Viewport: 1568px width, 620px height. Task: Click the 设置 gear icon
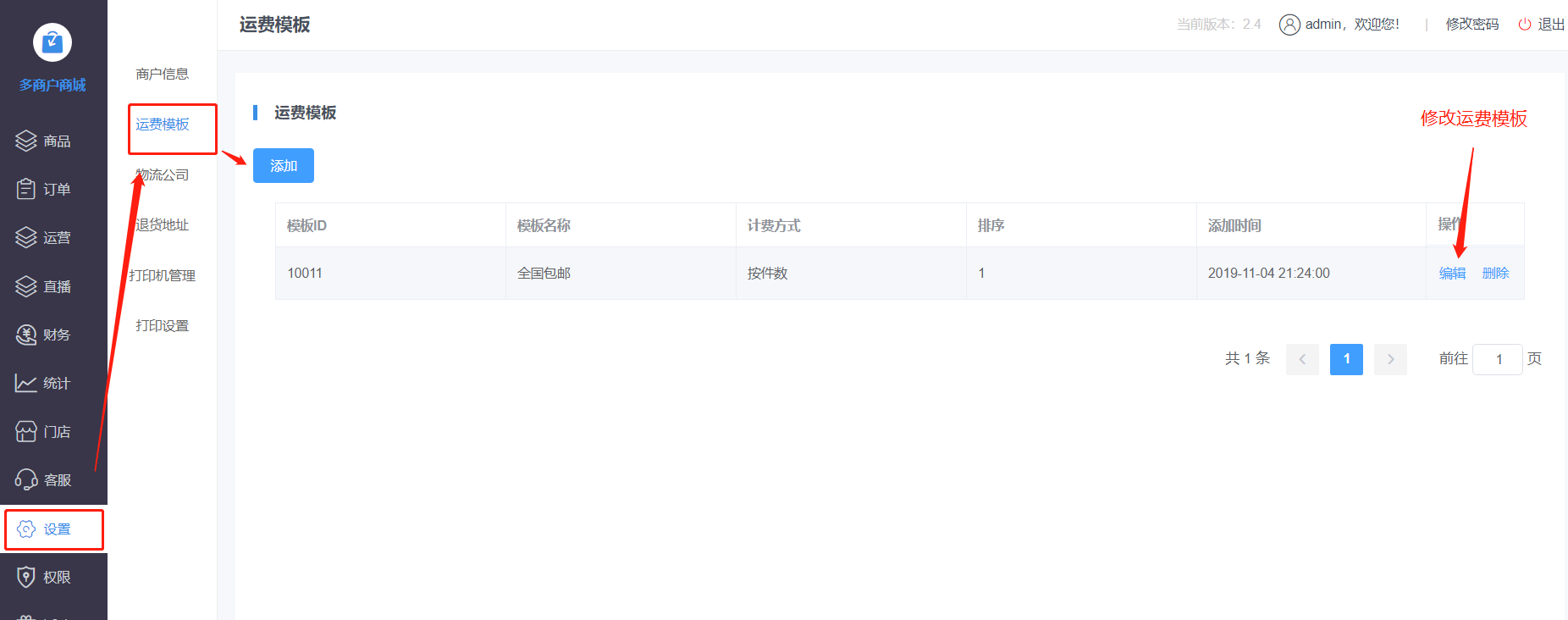coord(26,529)
